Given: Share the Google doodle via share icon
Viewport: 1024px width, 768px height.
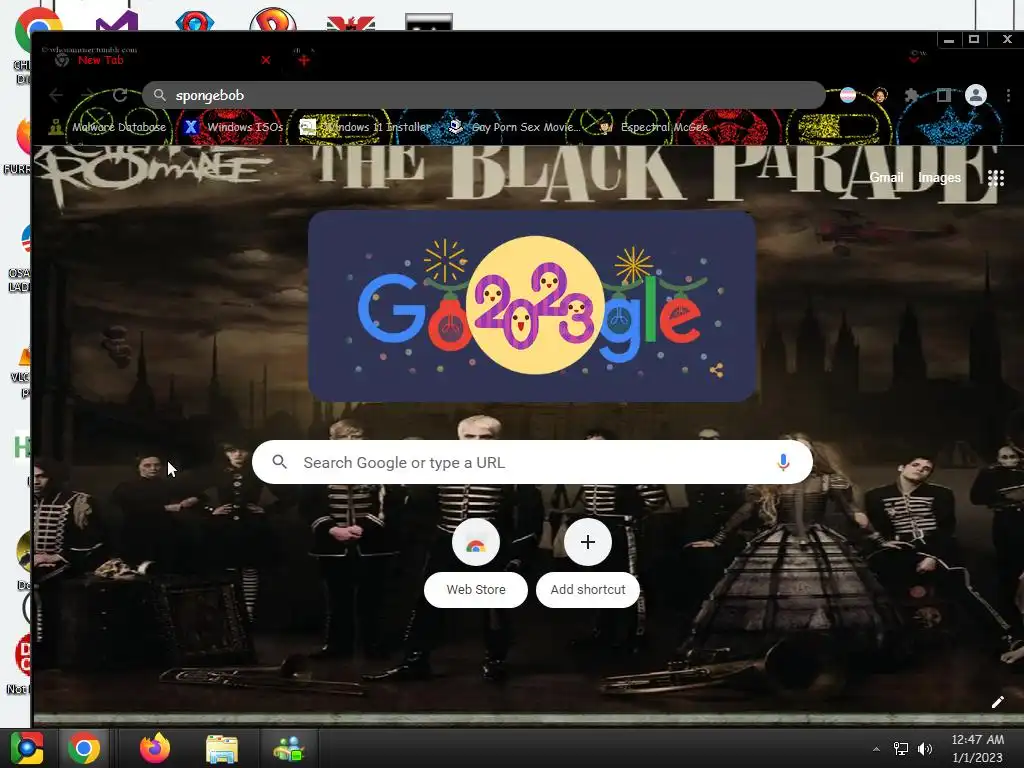Looking at the screenshot, I should (x=716, y=370).
